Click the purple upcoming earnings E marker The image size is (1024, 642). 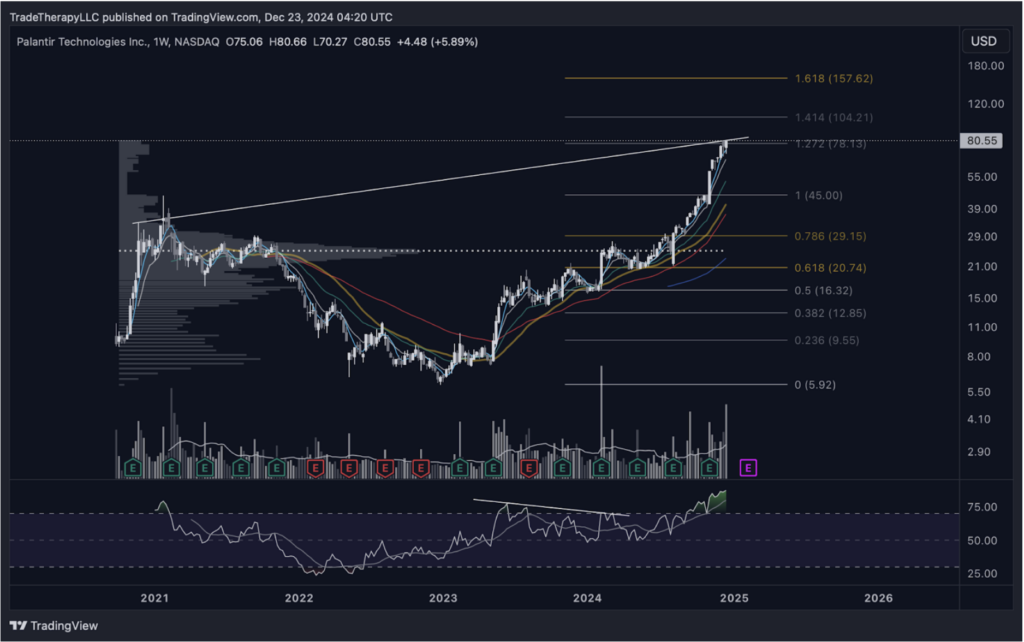748,467
